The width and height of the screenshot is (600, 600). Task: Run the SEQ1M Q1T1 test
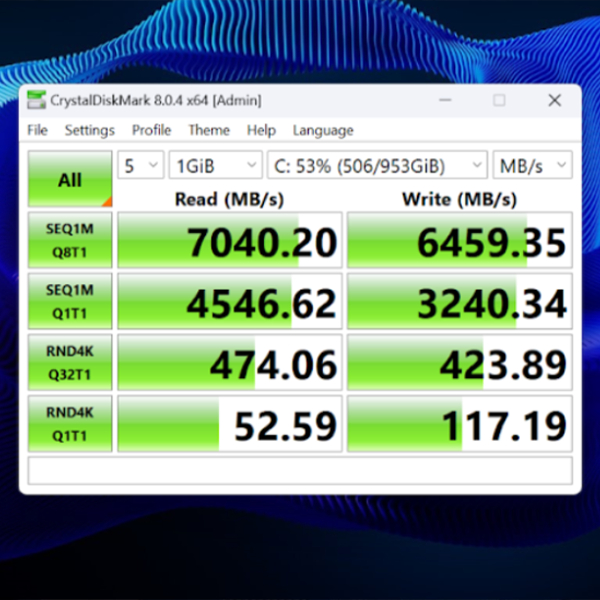coord(70,302)
